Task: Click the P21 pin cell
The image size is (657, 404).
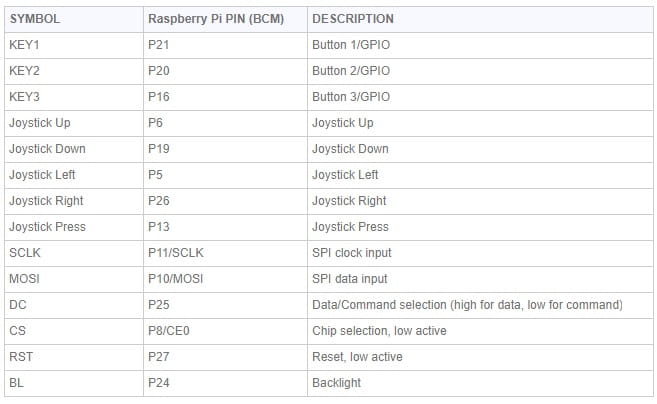Action: pyautogui.click(x=159, y=45)
